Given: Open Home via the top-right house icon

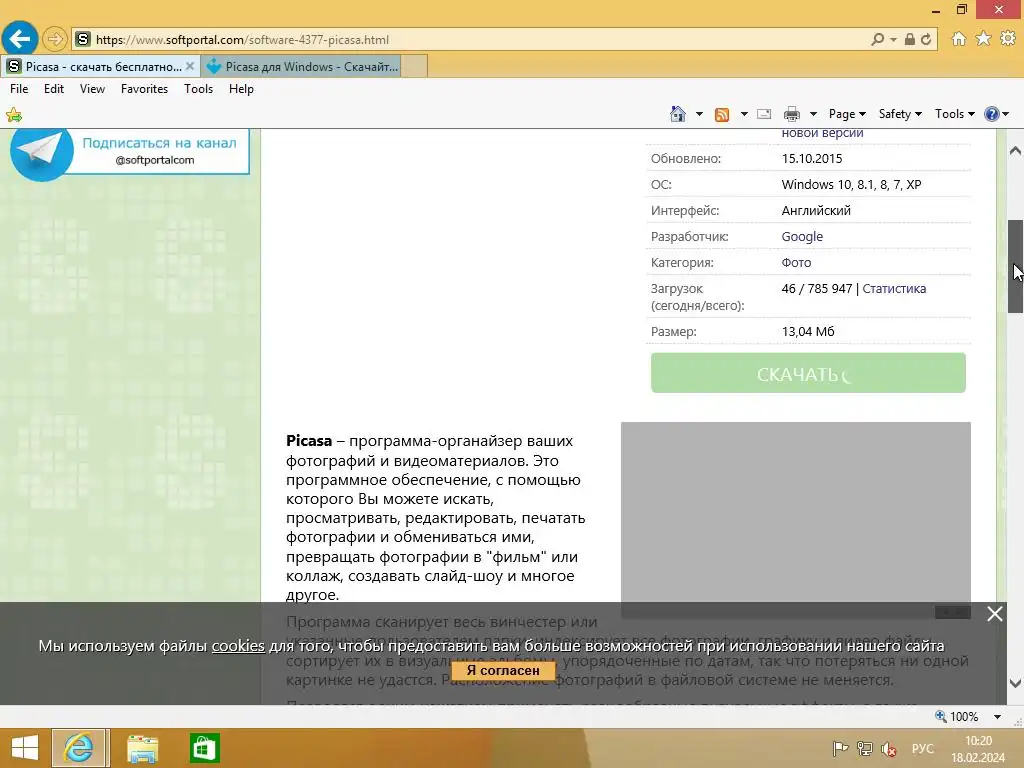Looking at the screenshot, I should coord(959,39).
